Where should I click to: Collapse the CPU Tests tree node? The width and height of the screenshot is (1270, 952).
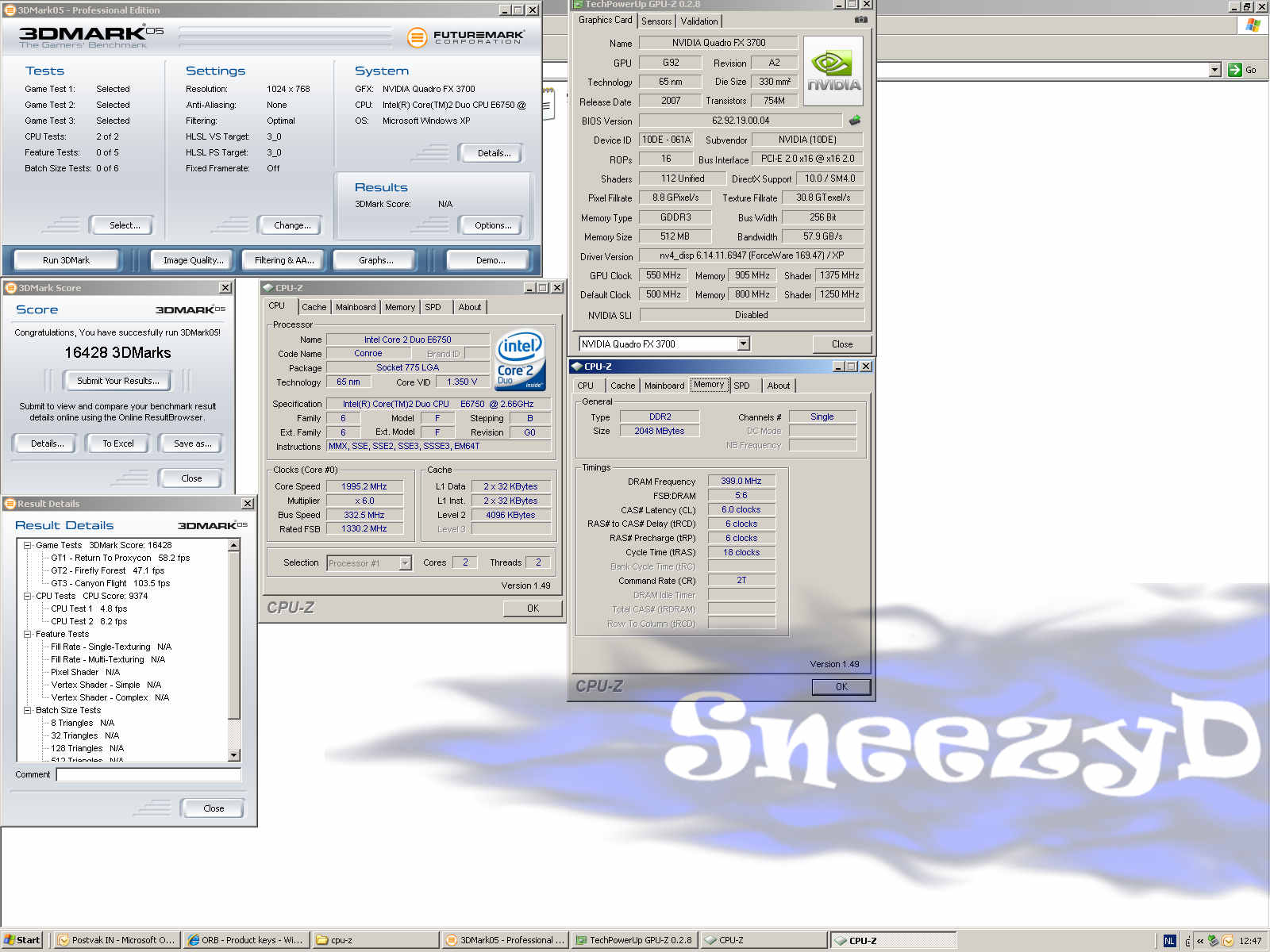coord(27,596)
